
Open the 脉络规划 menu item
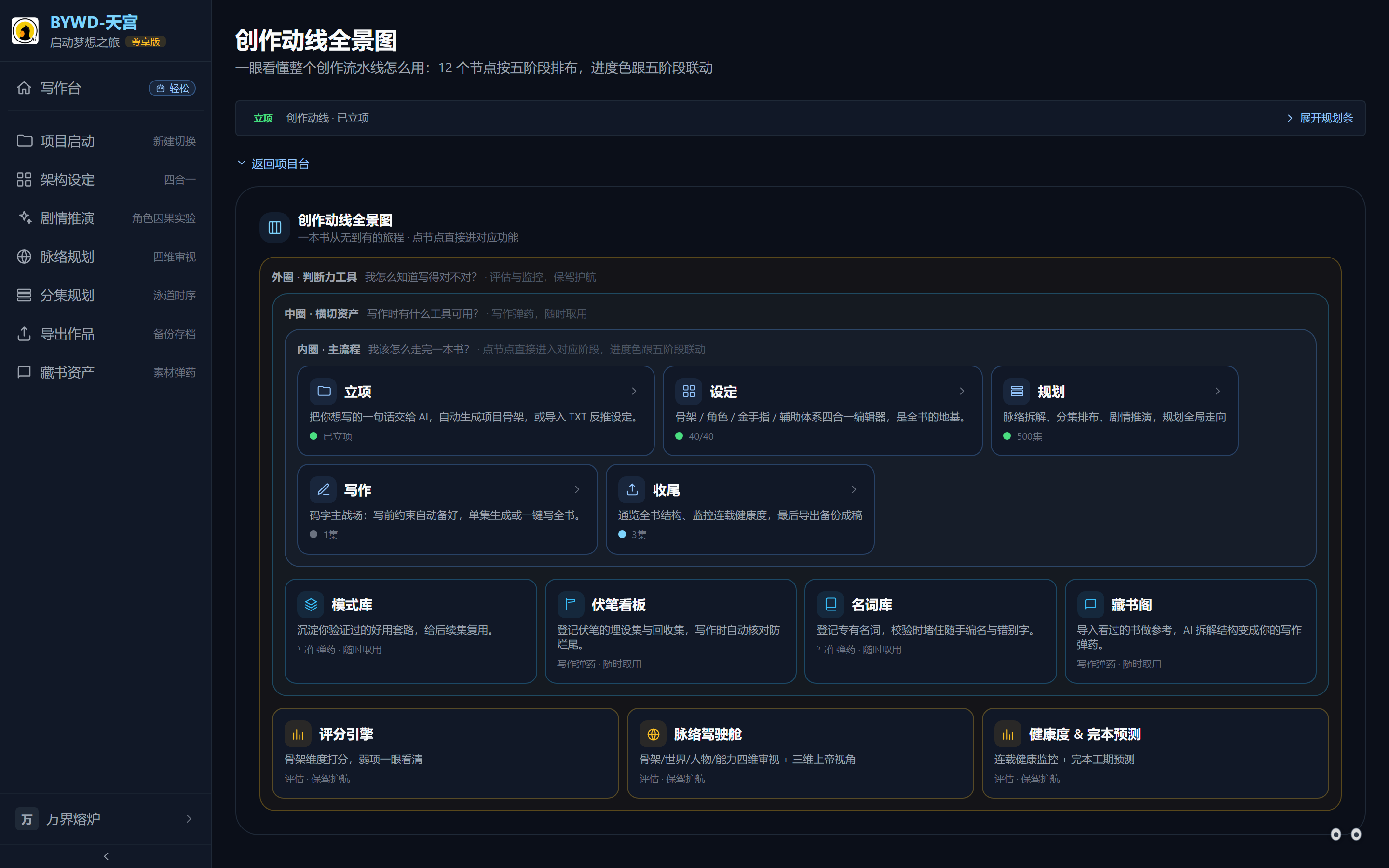[x=106, y=257]
